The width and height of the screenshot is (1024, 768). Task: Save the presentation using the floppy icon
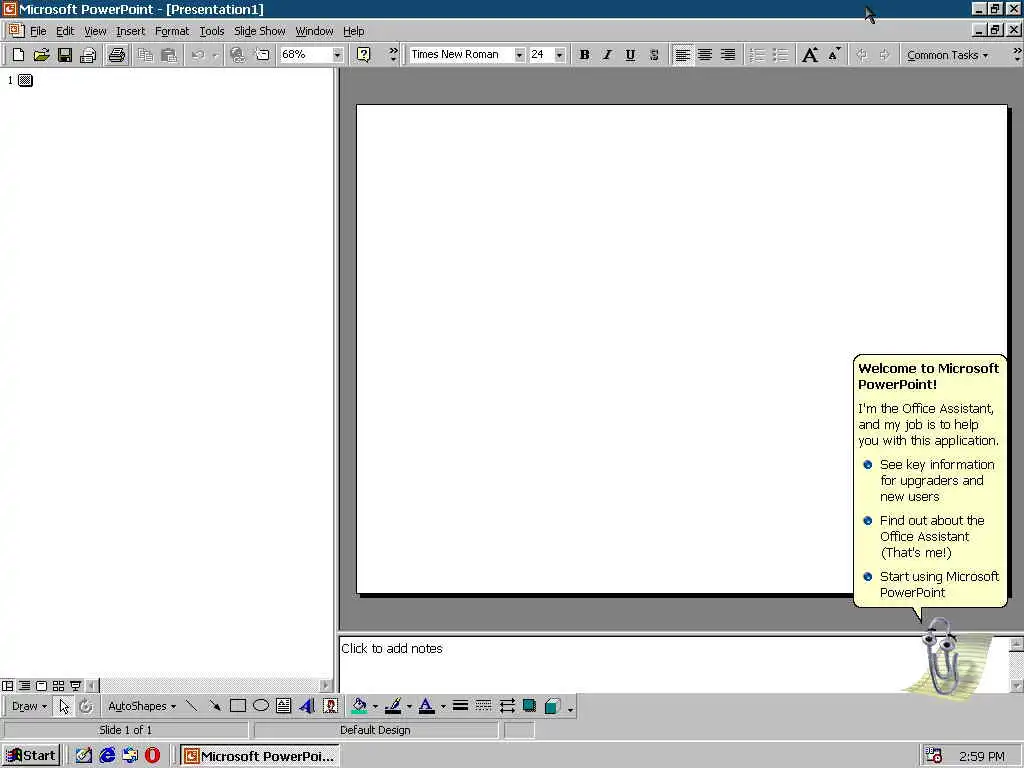pyautogui.click(x=64, y=55)
